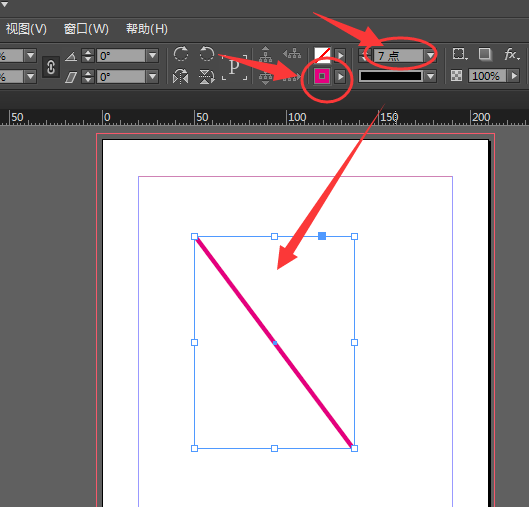Open the rotation angle dropdown

(152, 56)
